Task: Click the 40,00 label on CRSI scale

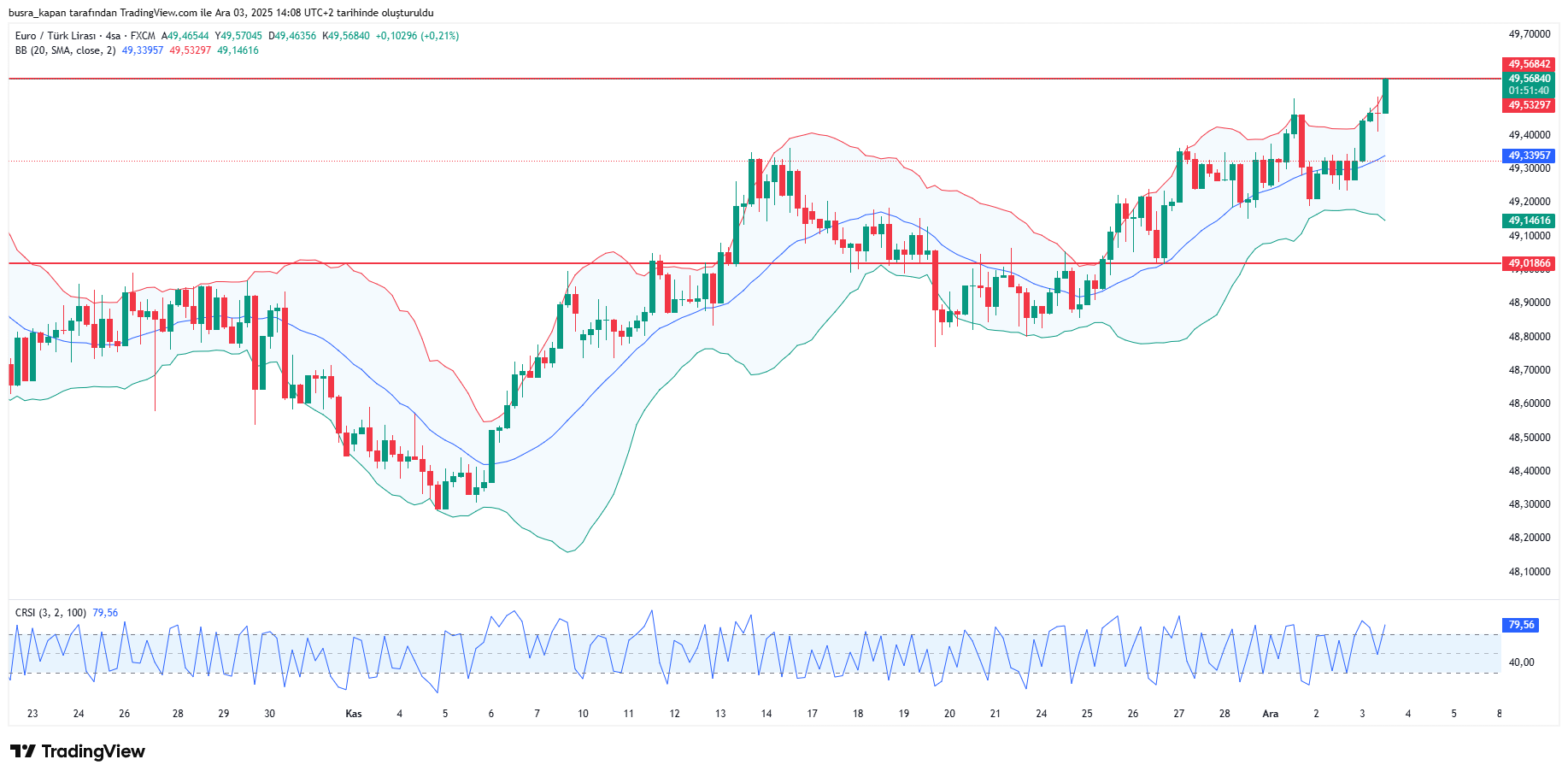Action: click(1521, 662)
